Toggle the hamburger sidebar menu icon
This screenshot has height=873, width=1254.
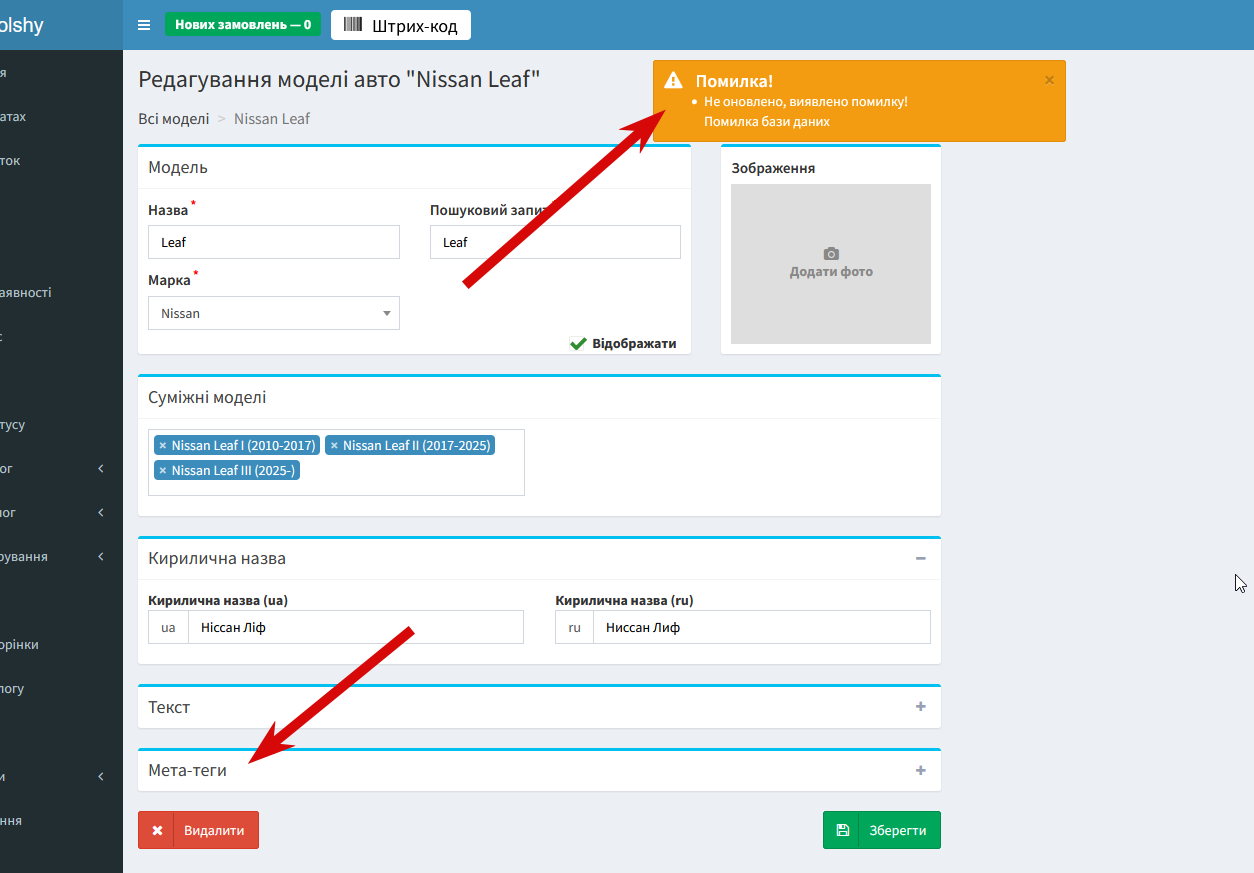pos(144,25)
